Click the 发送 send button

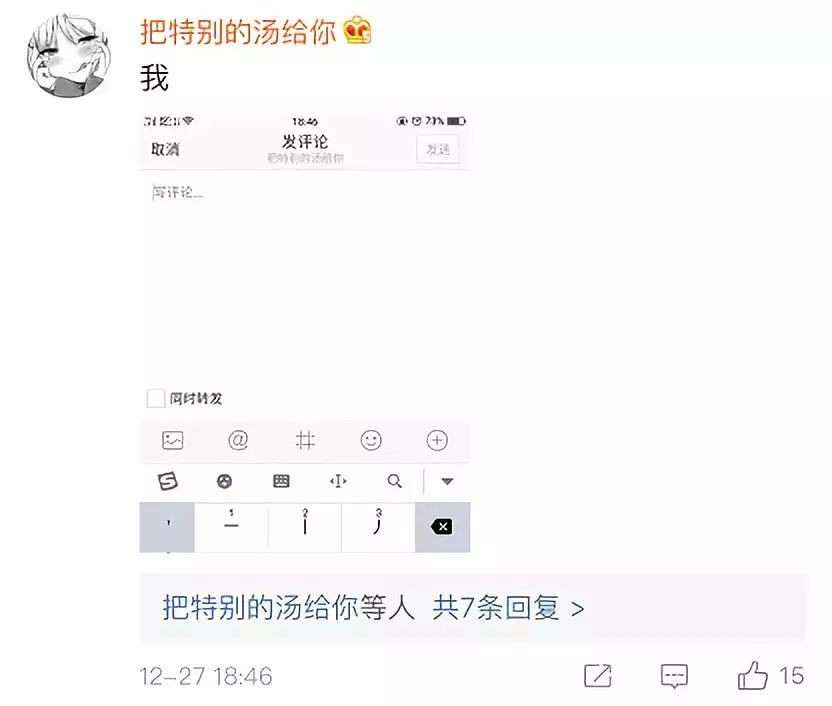click(438, 150)
